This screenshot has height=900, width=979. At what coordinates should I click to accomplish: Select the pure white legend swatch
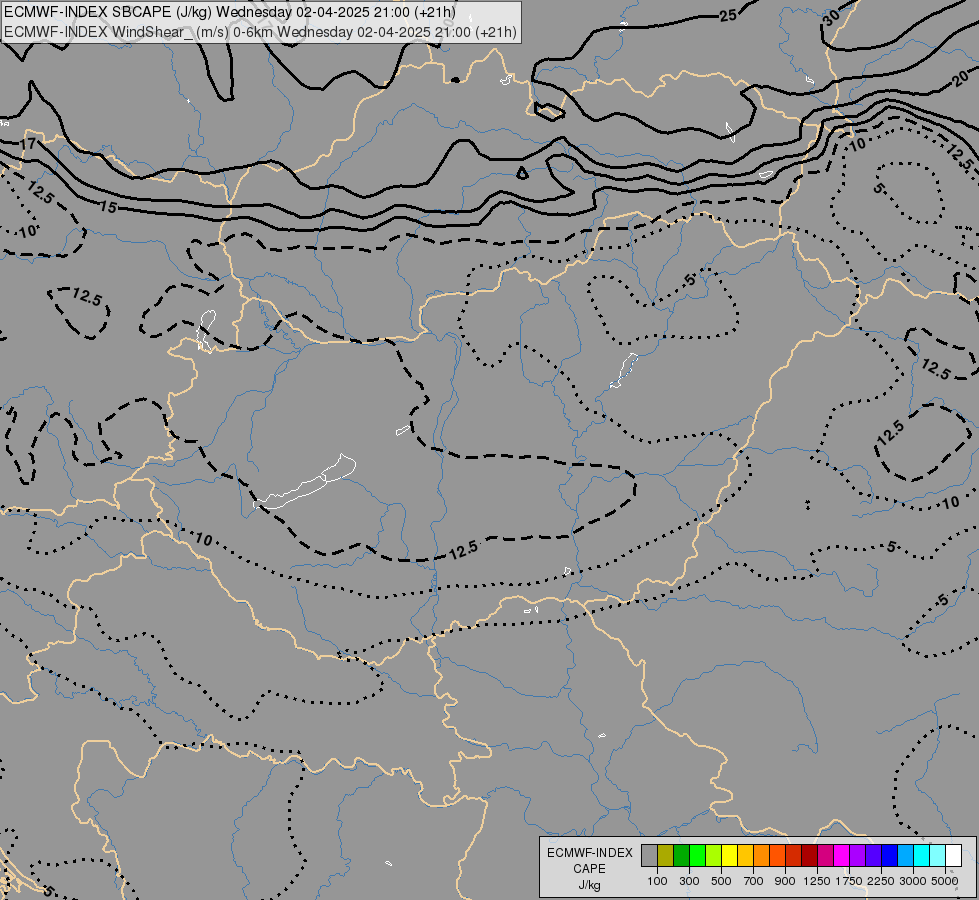point(953,855)
